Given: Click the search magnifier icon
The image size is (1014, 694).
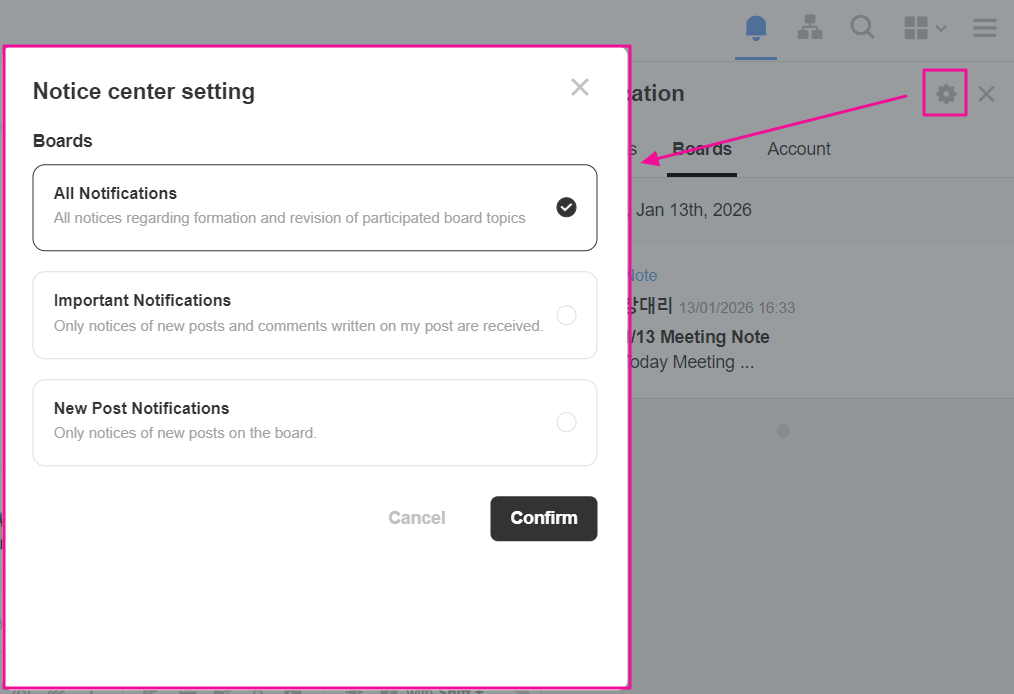Looking at the screenshot, I should (x=862, y=28).
